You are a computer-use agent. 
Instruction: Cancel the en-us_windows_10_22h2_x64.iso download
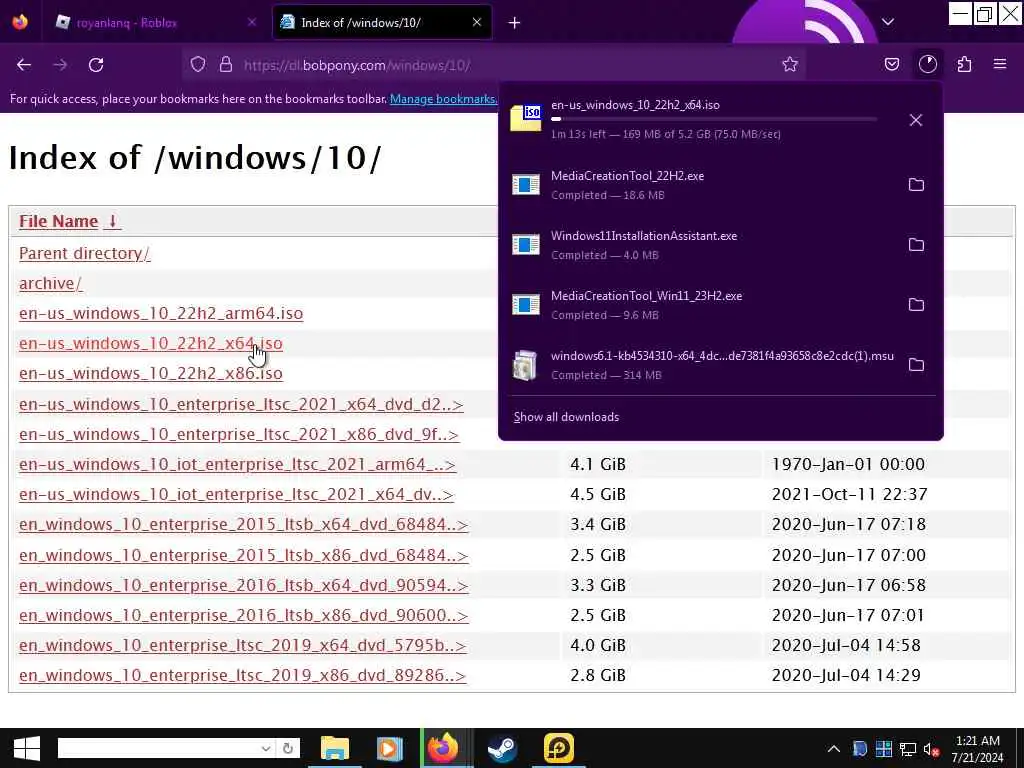[916, 120]
